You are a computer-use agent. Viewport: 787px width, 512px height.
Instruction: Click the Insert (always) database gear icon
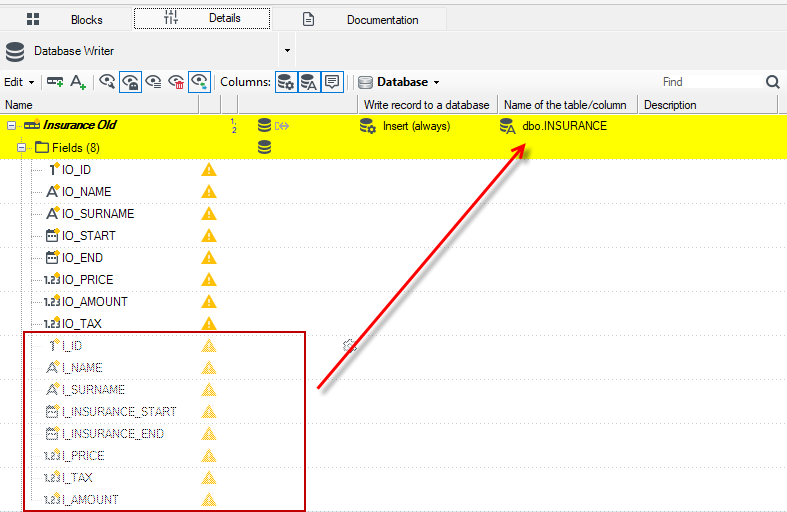[x=368, y=126]
